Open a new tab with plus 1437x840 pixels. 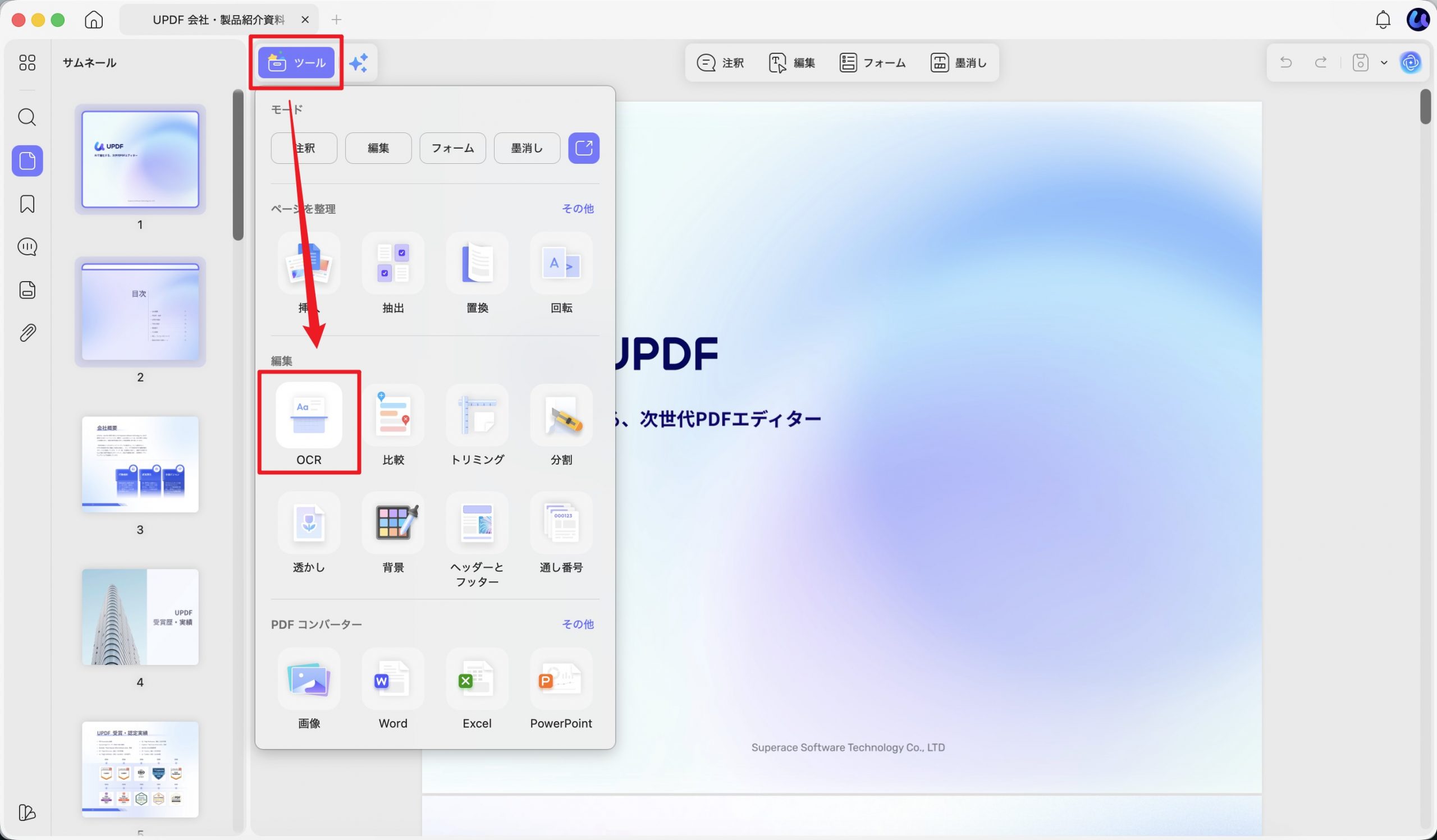336,20
